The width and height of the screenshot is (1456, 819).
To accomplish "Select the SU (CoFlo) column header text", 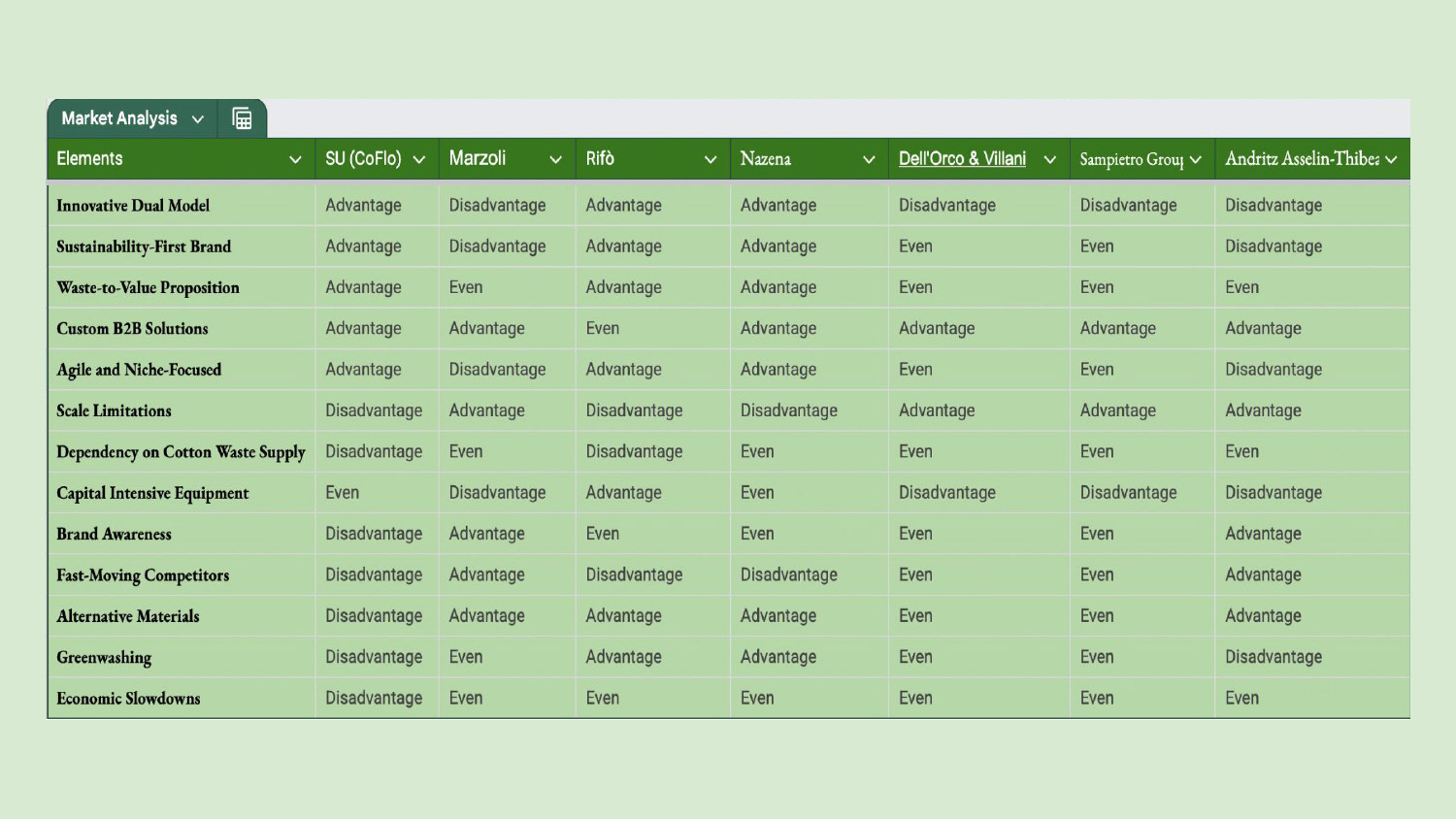I will [x=363, y=158].
